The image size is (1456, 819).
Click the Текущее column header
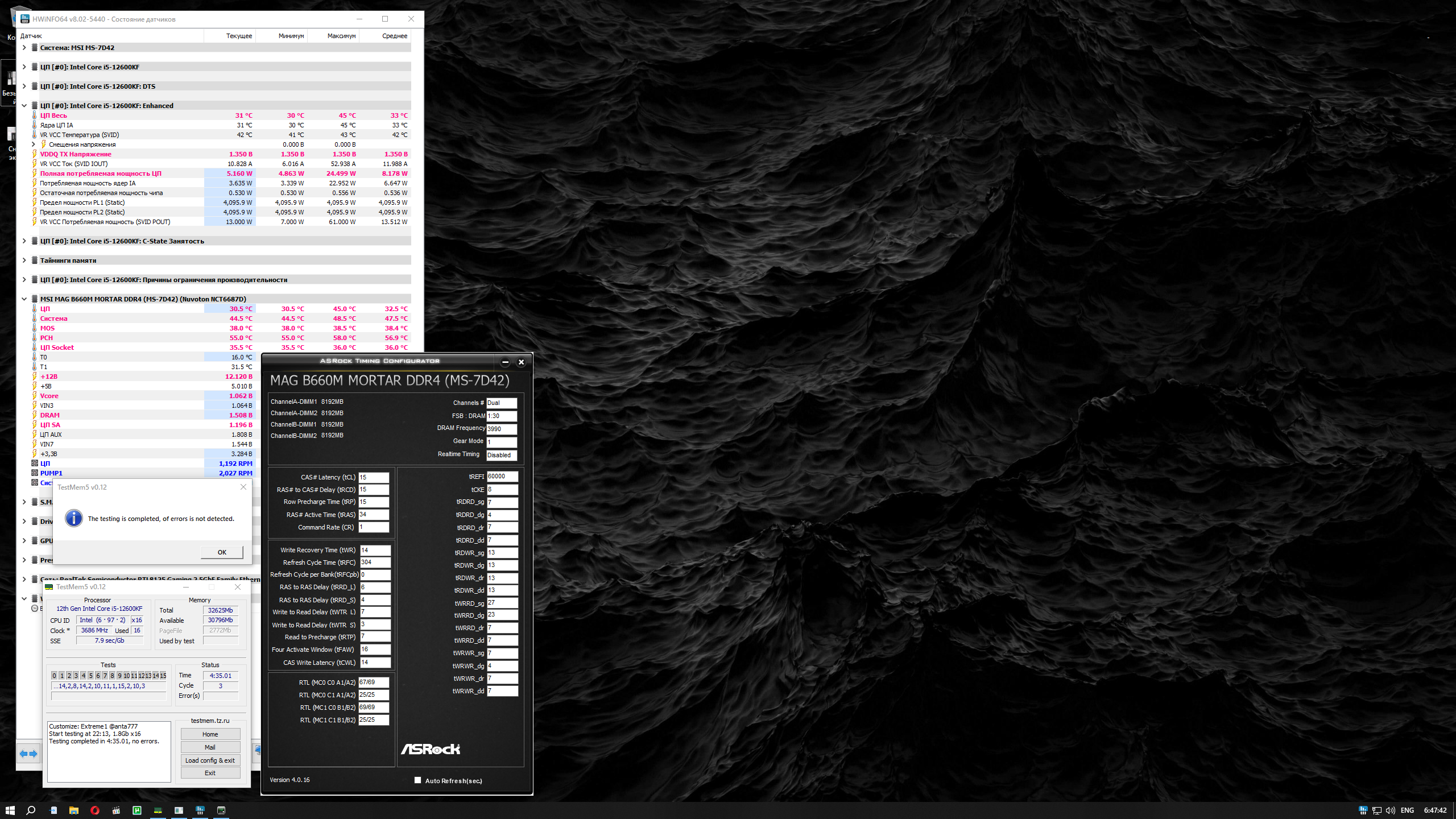[239, 36]
